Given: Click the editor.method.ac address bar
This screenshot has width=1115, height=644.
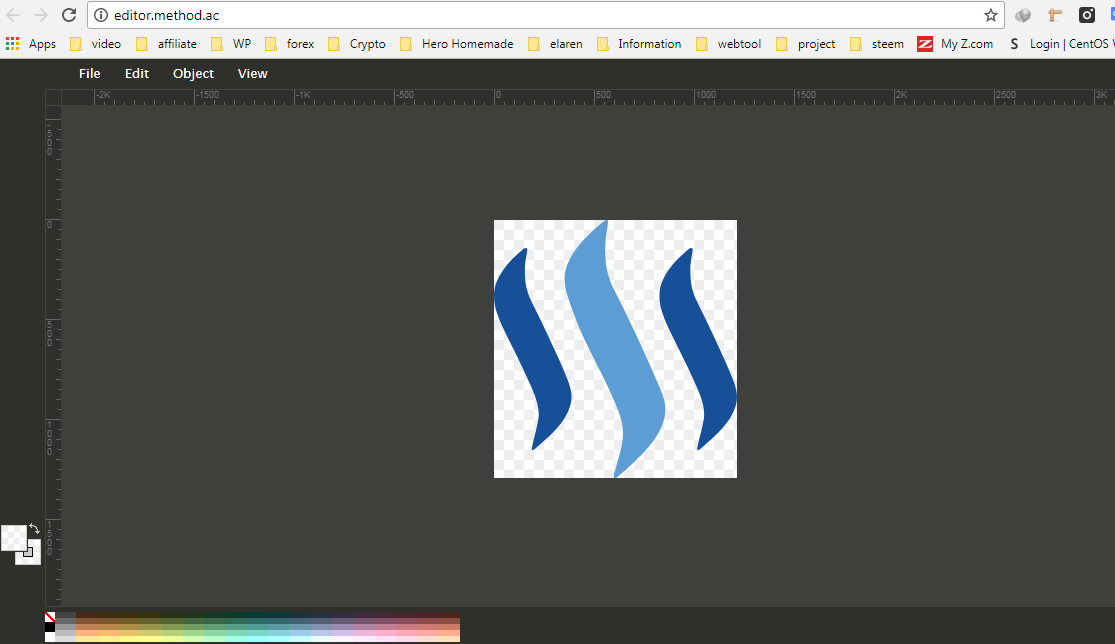Looking at the screenshot, I should tap(545, 15).
